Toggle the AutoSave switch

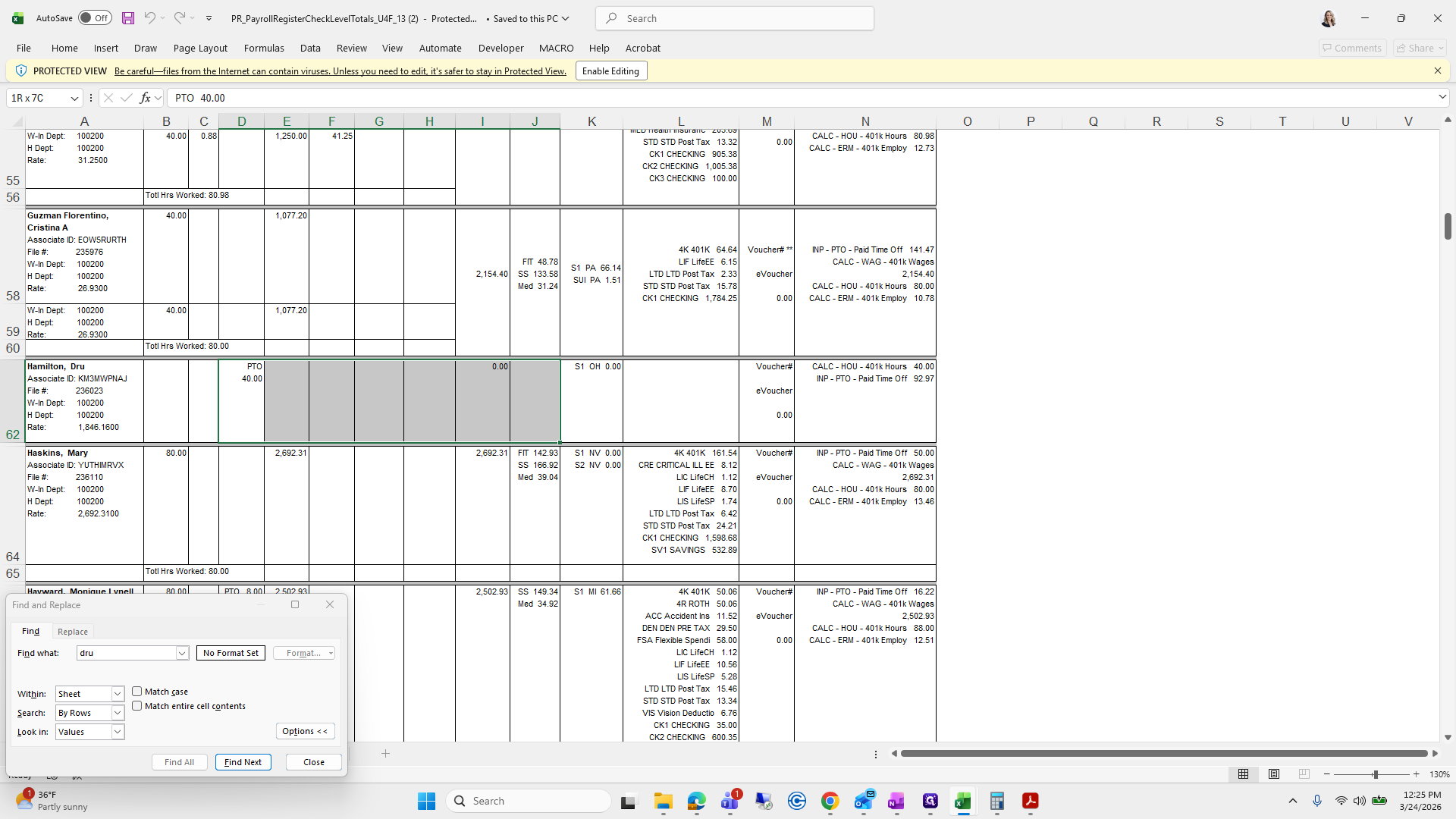point(95,18)
